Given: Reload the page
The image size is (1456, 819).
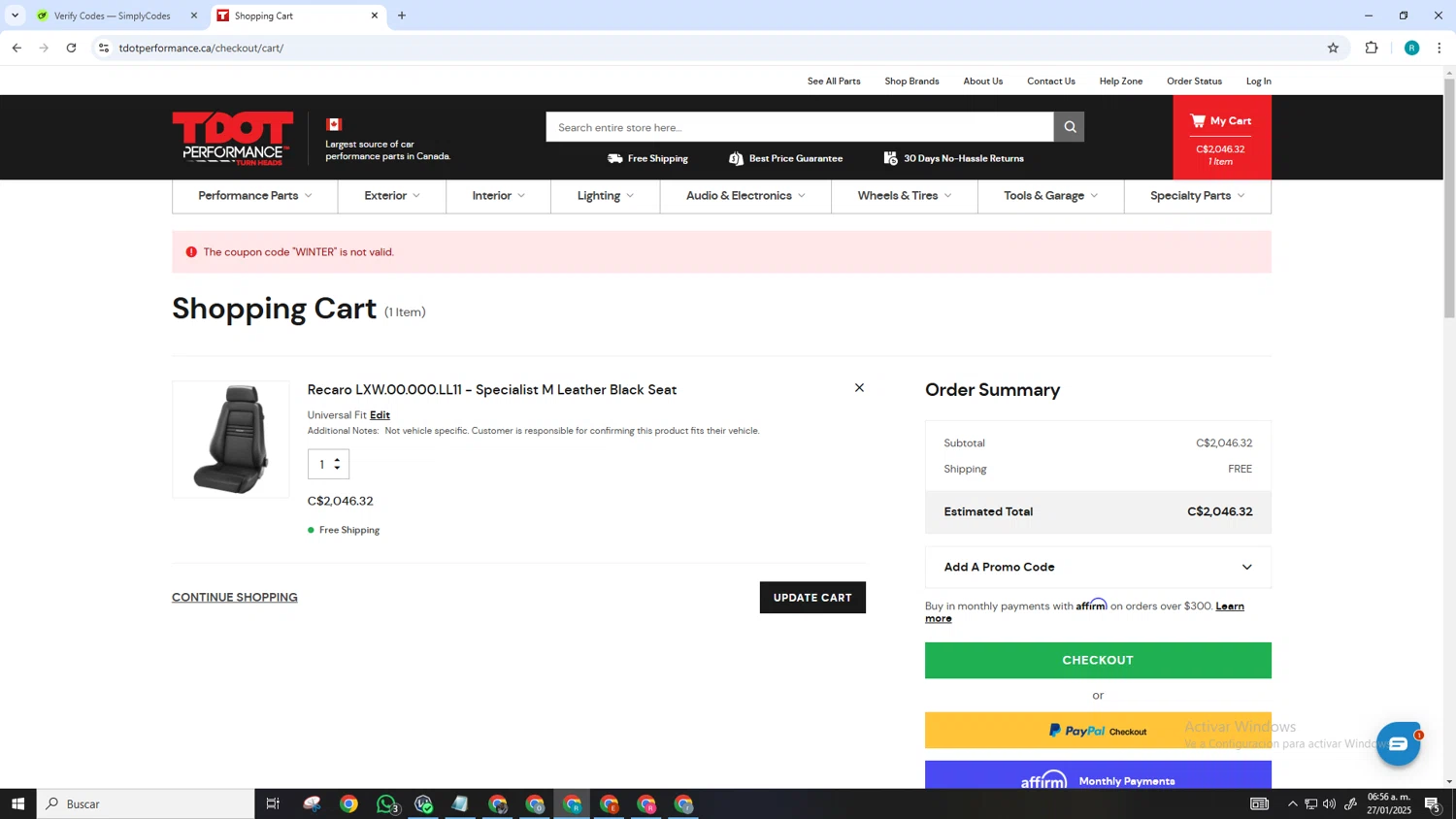Looking at the screenshot, I should tap(71, 48).
